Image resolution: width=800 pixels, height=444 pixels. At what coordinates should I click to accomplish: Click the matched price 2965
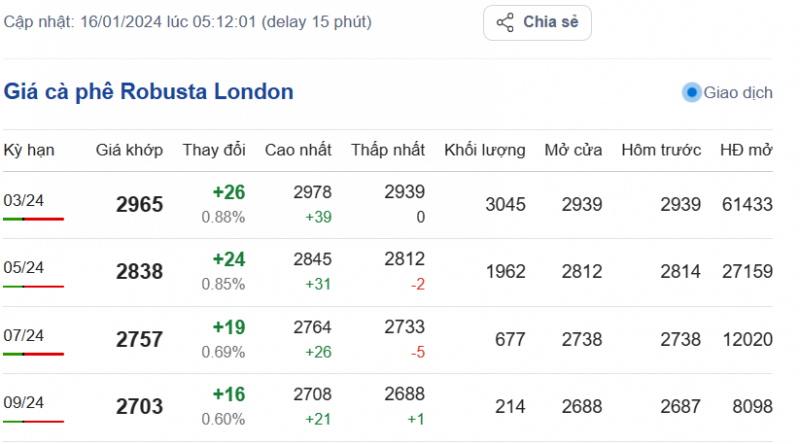139,205
